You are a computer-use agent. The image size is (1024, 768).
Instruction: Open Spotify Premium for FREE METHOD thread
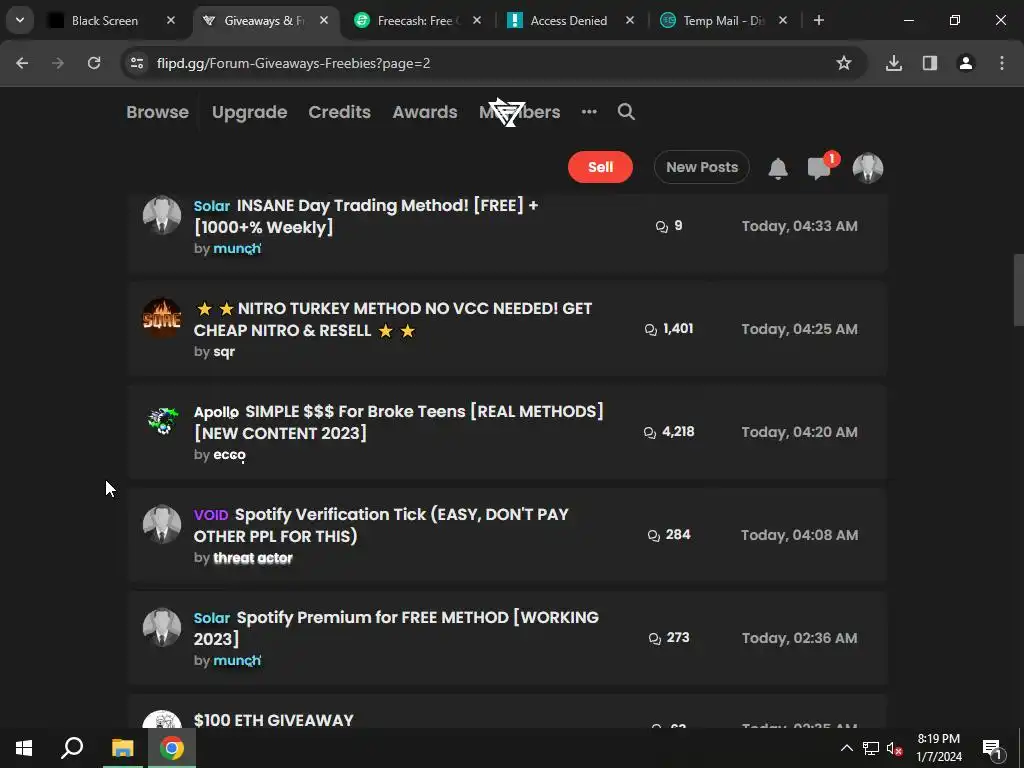tap(396, 628)
